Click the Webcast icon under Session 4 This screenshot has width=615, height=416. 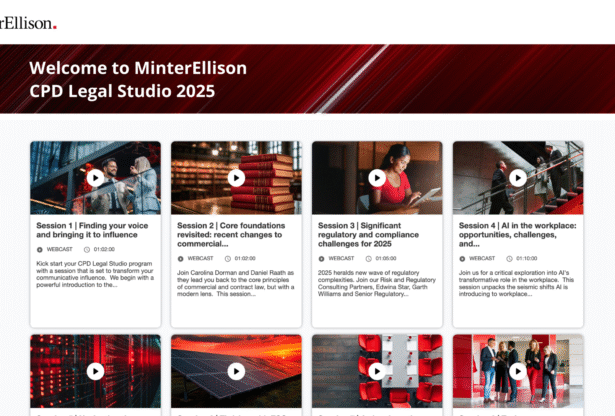463,258
